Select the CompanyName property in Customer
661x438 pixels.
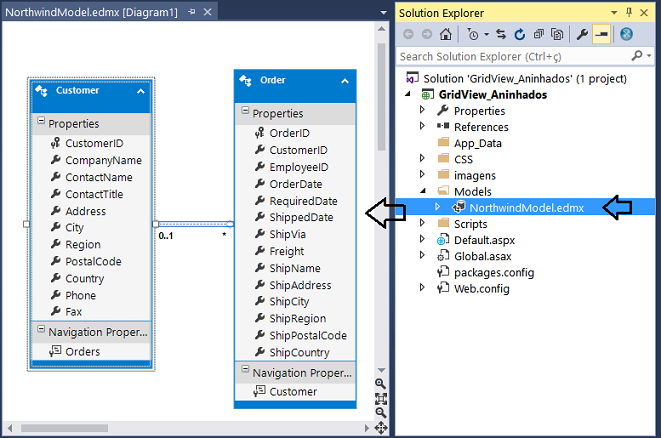click(x=103, y=160)
